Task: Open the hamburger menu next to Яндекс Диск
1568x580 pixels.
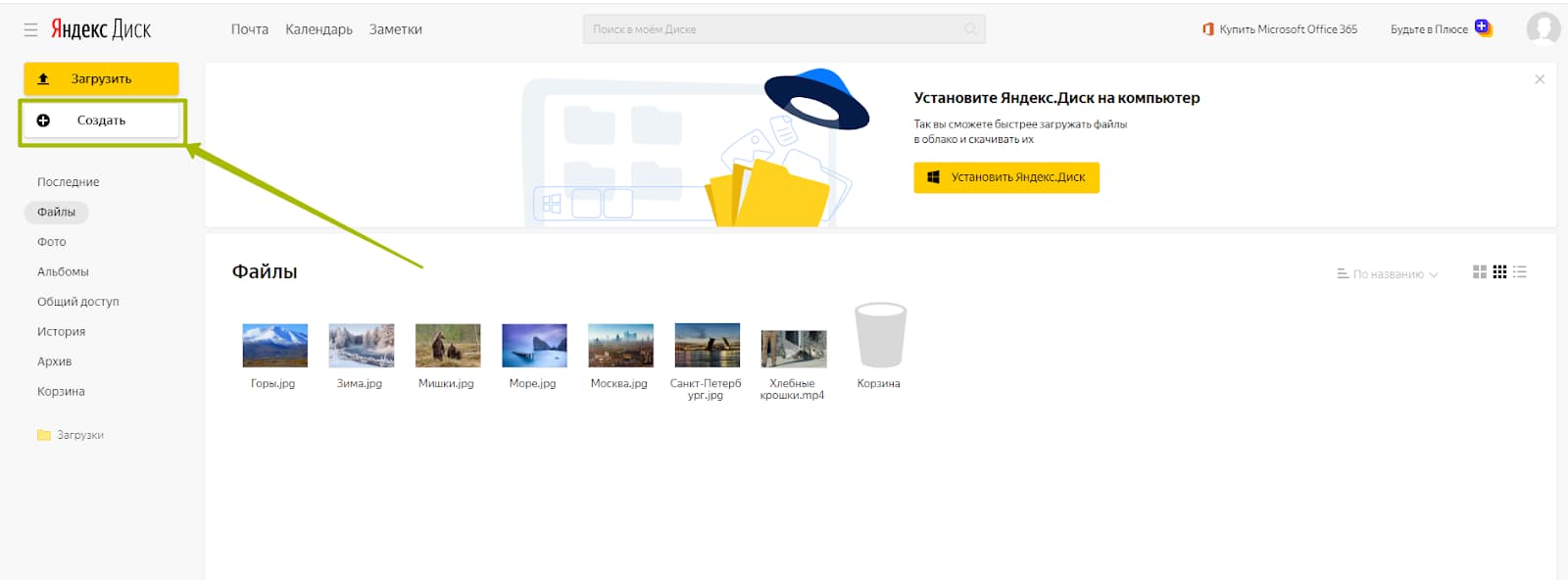Action: (x=30, y=30)
